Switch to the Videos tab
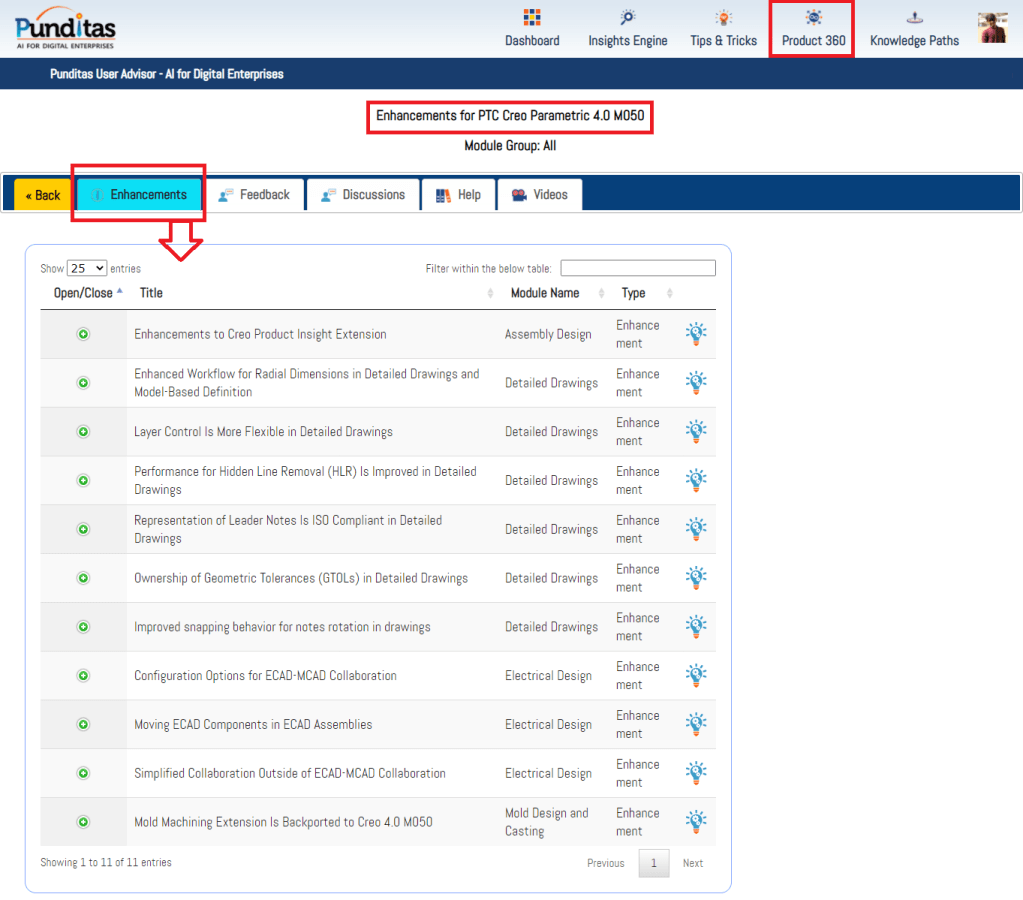This screenshot has width=1023, height=900. click(539, 195)
